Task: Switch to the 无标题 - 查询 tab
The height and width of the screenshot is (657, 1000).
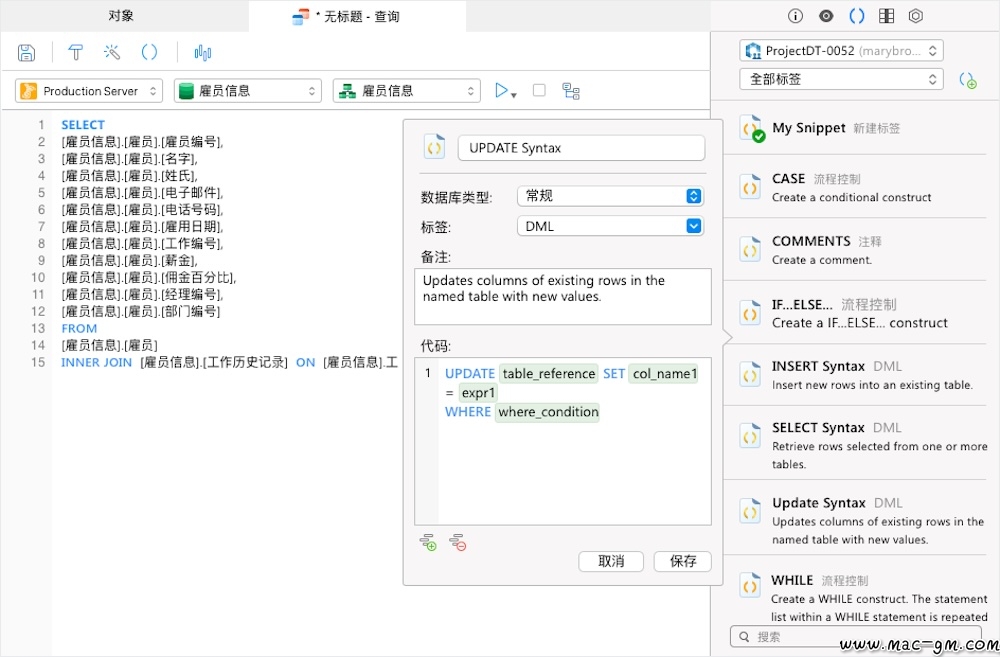Action: 357,16
